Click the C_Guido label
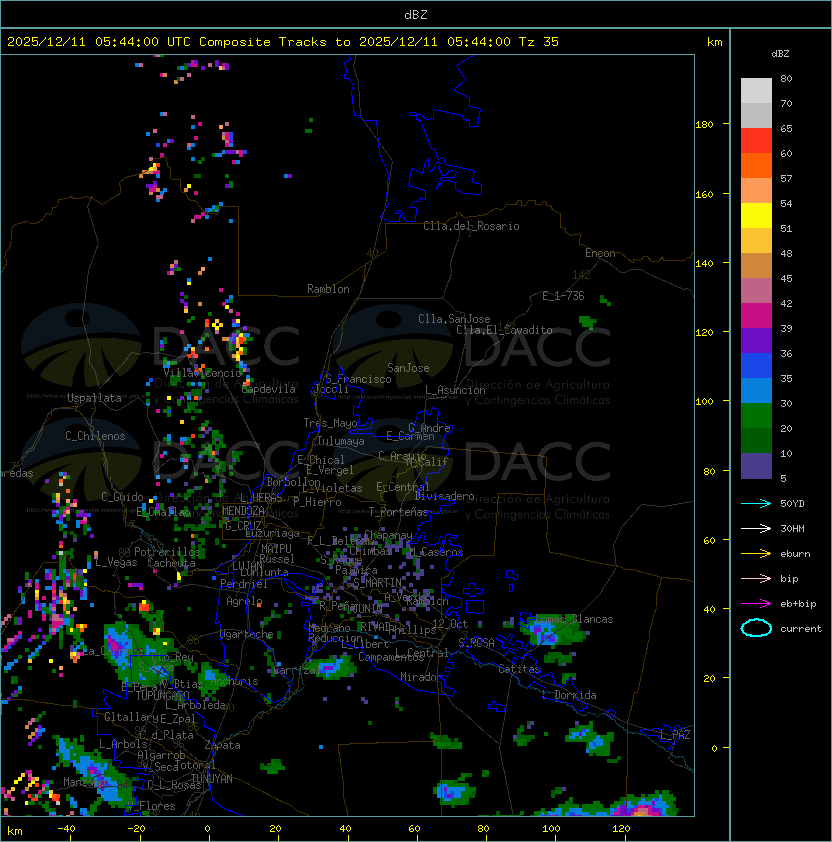The width and height of the screenshot is (832, 842). (x=122, y=497)
